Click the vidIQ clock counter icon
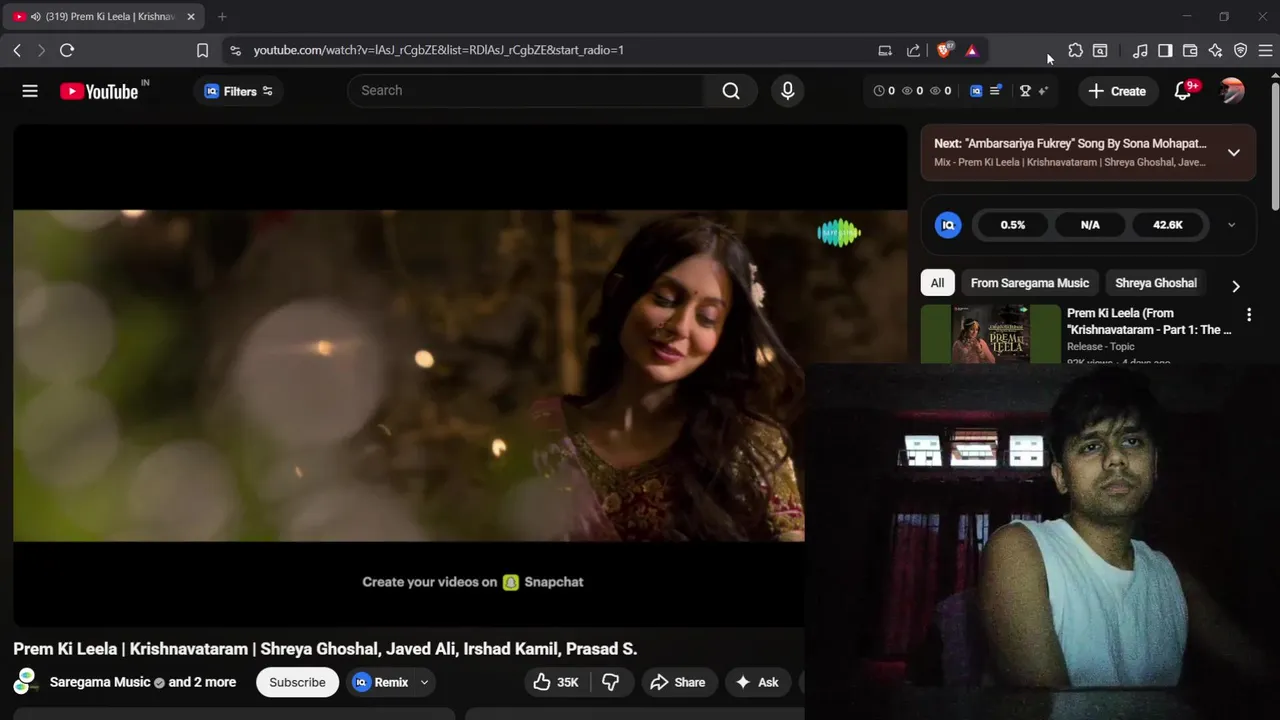1280x720 pixels. (878, 91)
